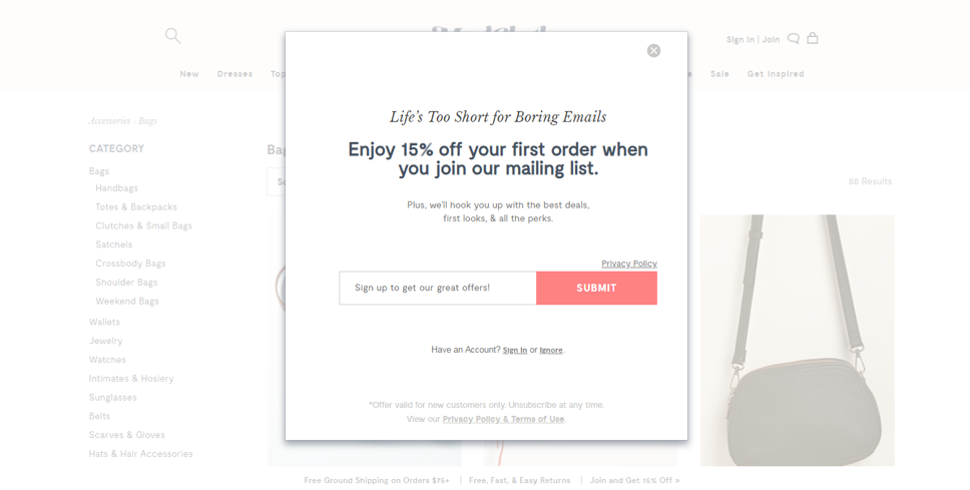
Task: Open the gray crossbody bag thumbnail
Action: click(x=797, y=340)
